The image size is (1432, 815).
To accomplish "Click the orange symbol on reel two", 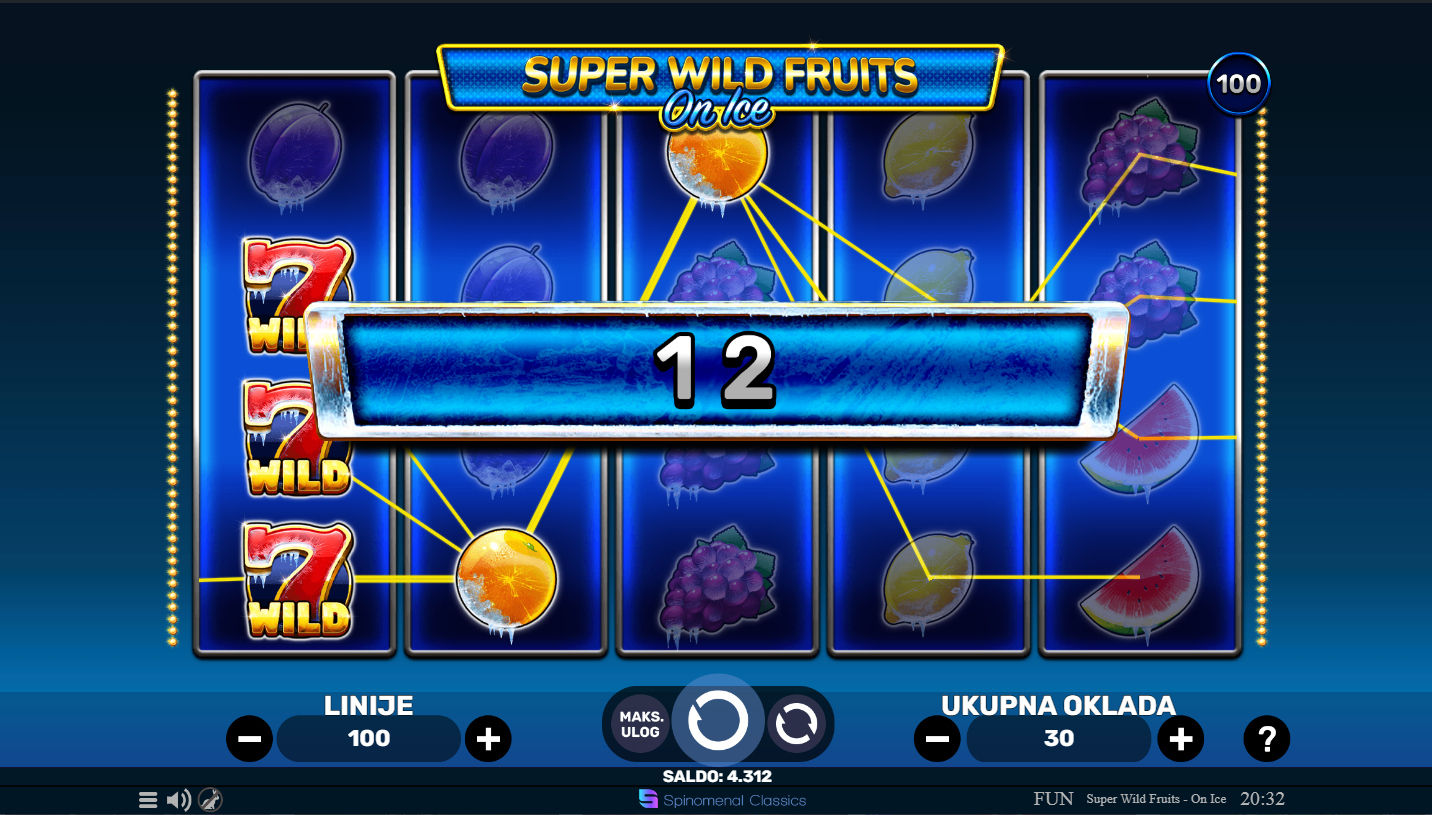I will pos(506,580).
